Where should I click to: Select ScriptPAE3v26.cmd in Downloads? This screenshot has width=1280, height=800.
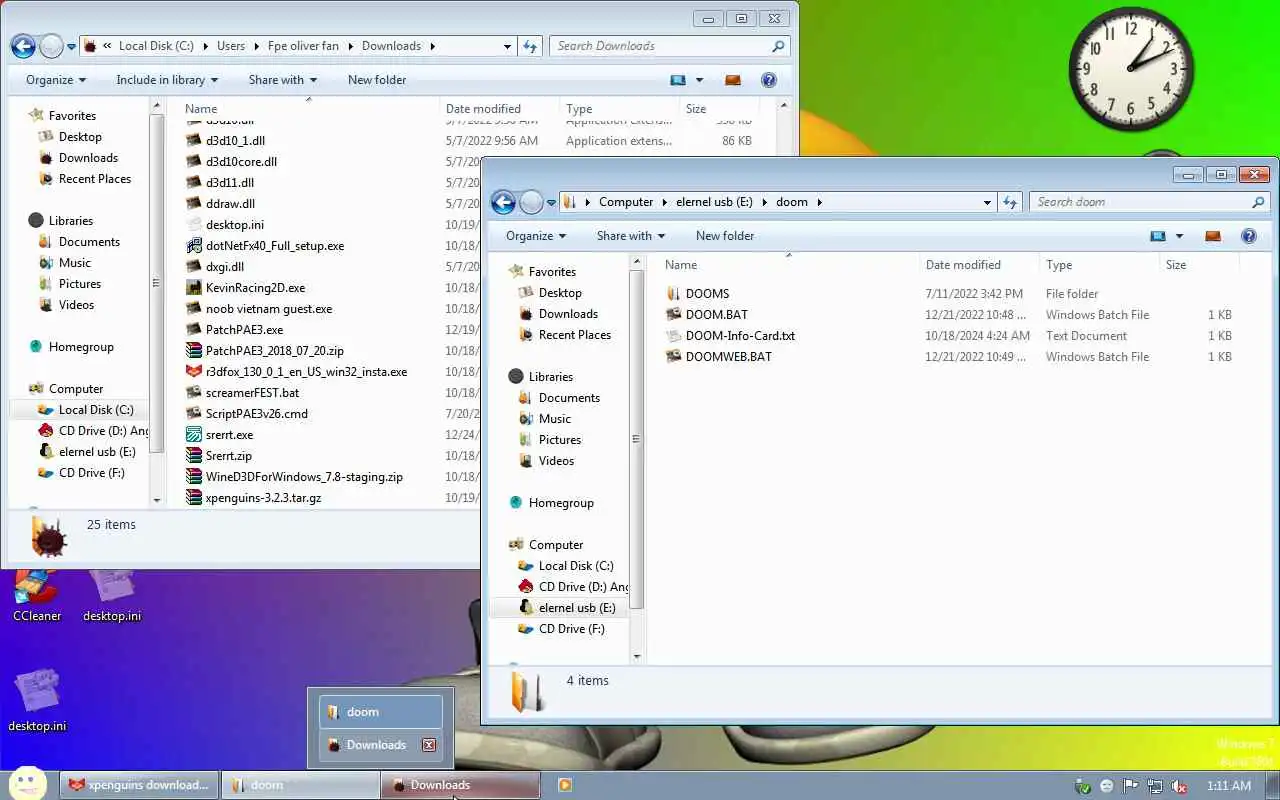pos(256,414)
